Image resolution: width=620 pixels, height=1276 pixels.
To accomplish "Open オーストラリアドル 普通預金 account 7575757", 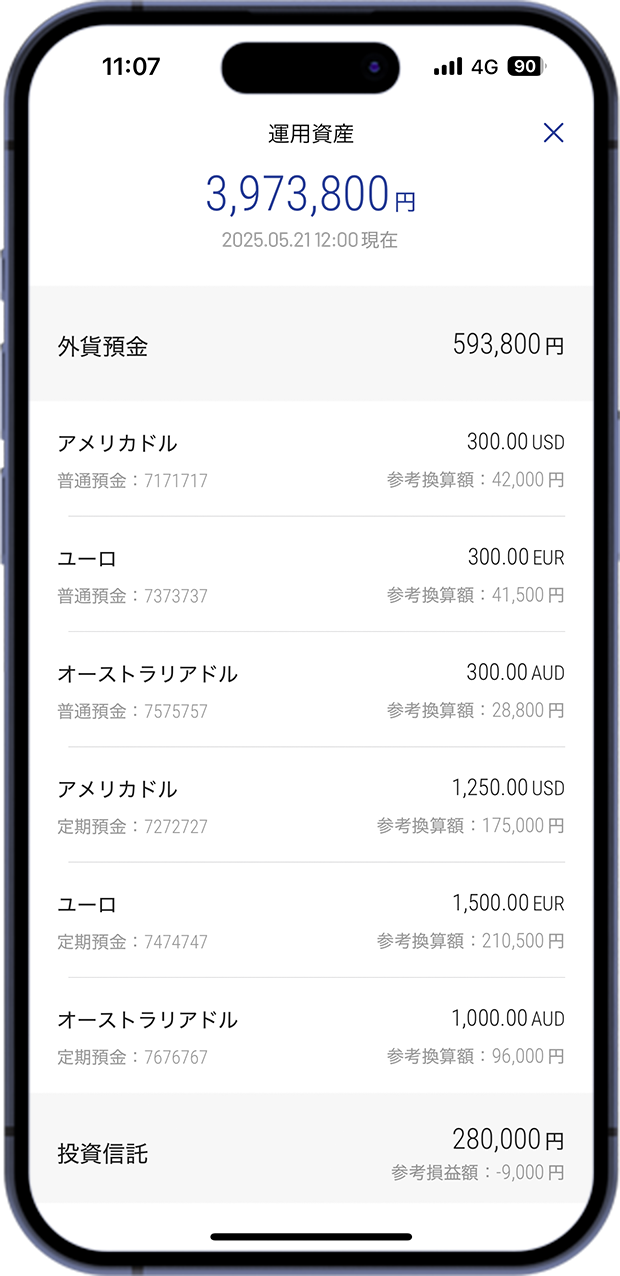I will click(x=310, y=691).
